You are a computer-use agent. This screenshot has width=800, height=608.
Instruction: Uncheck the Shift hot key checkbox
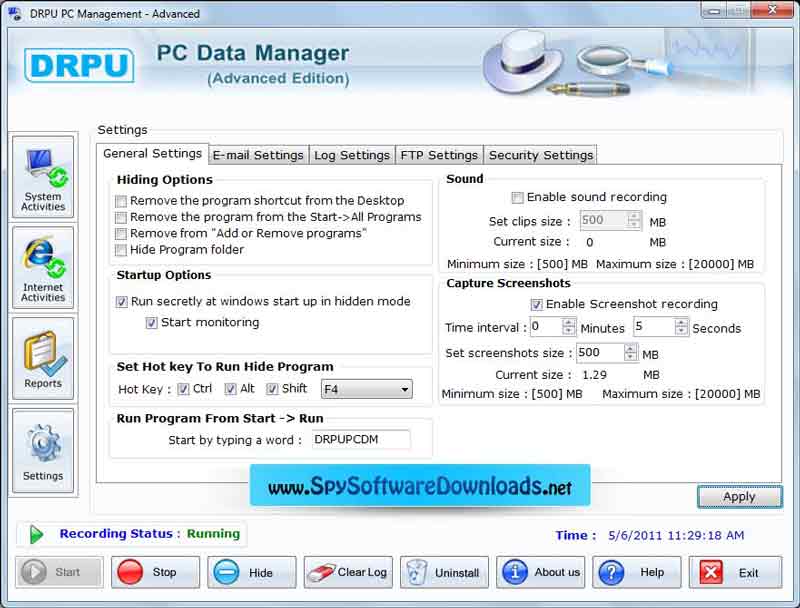(272, 389)
